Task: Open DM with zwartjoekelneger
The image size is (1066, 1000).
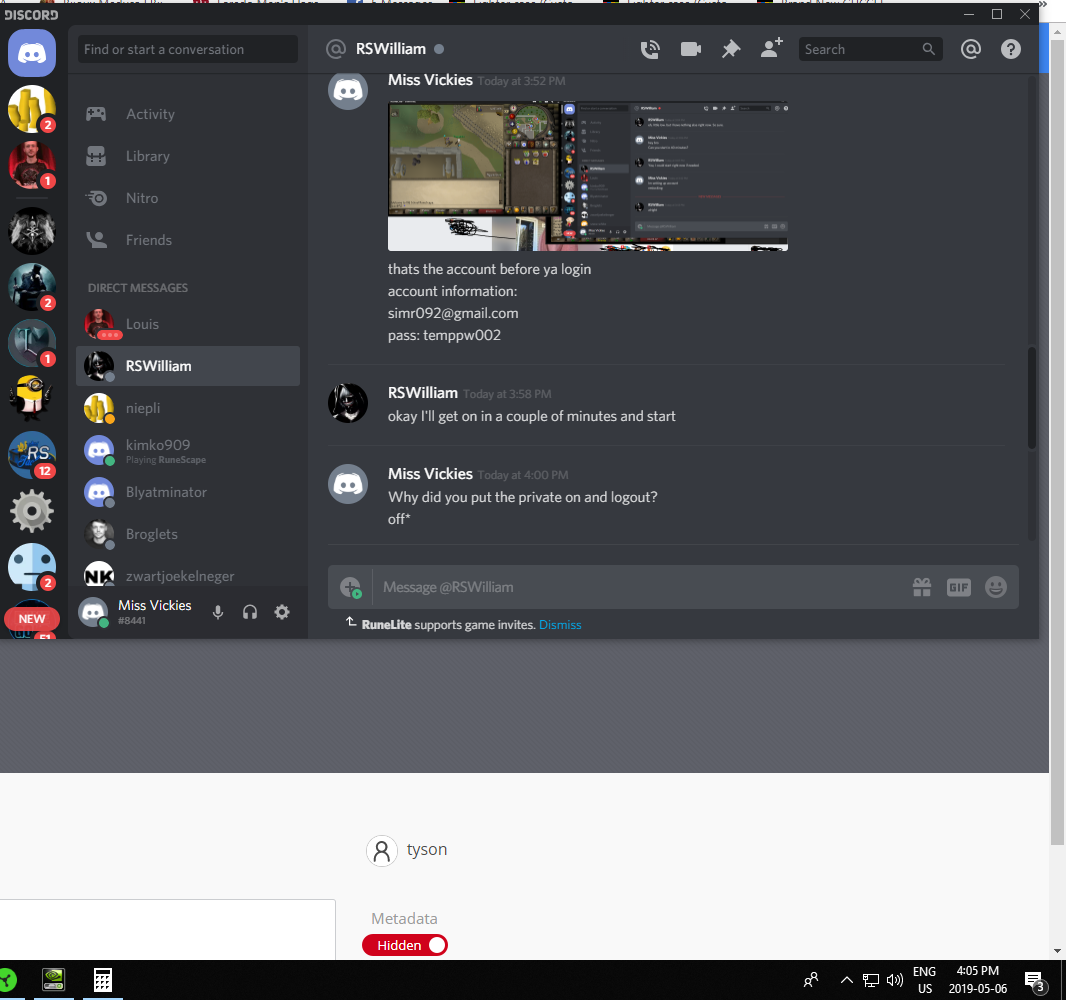Action: [x=188, y=575]
